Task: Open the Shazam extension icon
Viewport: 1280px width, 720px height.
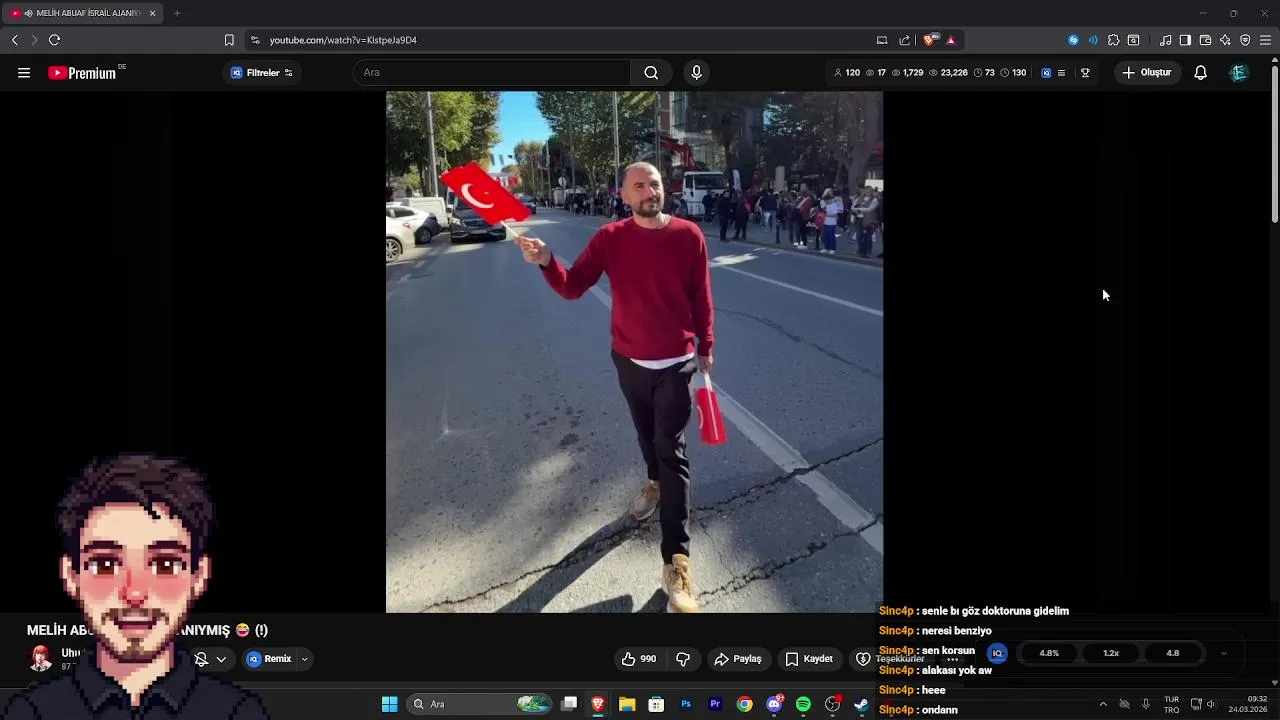Action: (1073, 40)
